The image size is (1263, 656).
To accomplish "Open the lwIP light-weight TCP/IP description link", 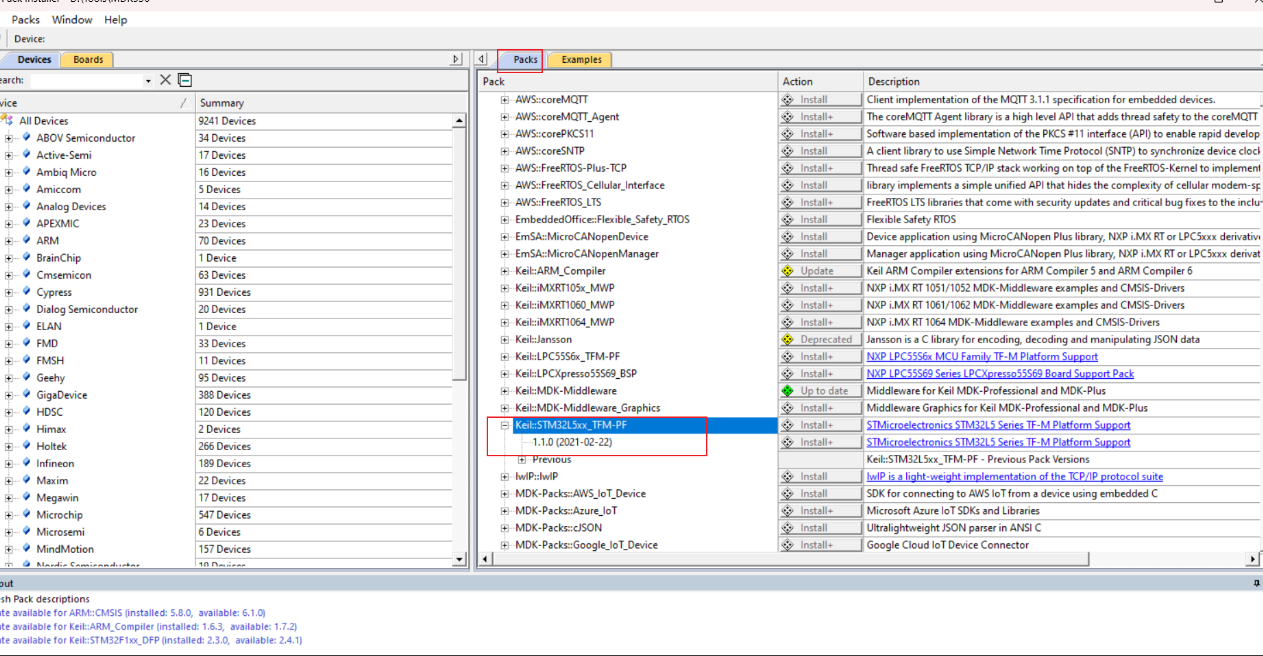I will click(1015, 477).
